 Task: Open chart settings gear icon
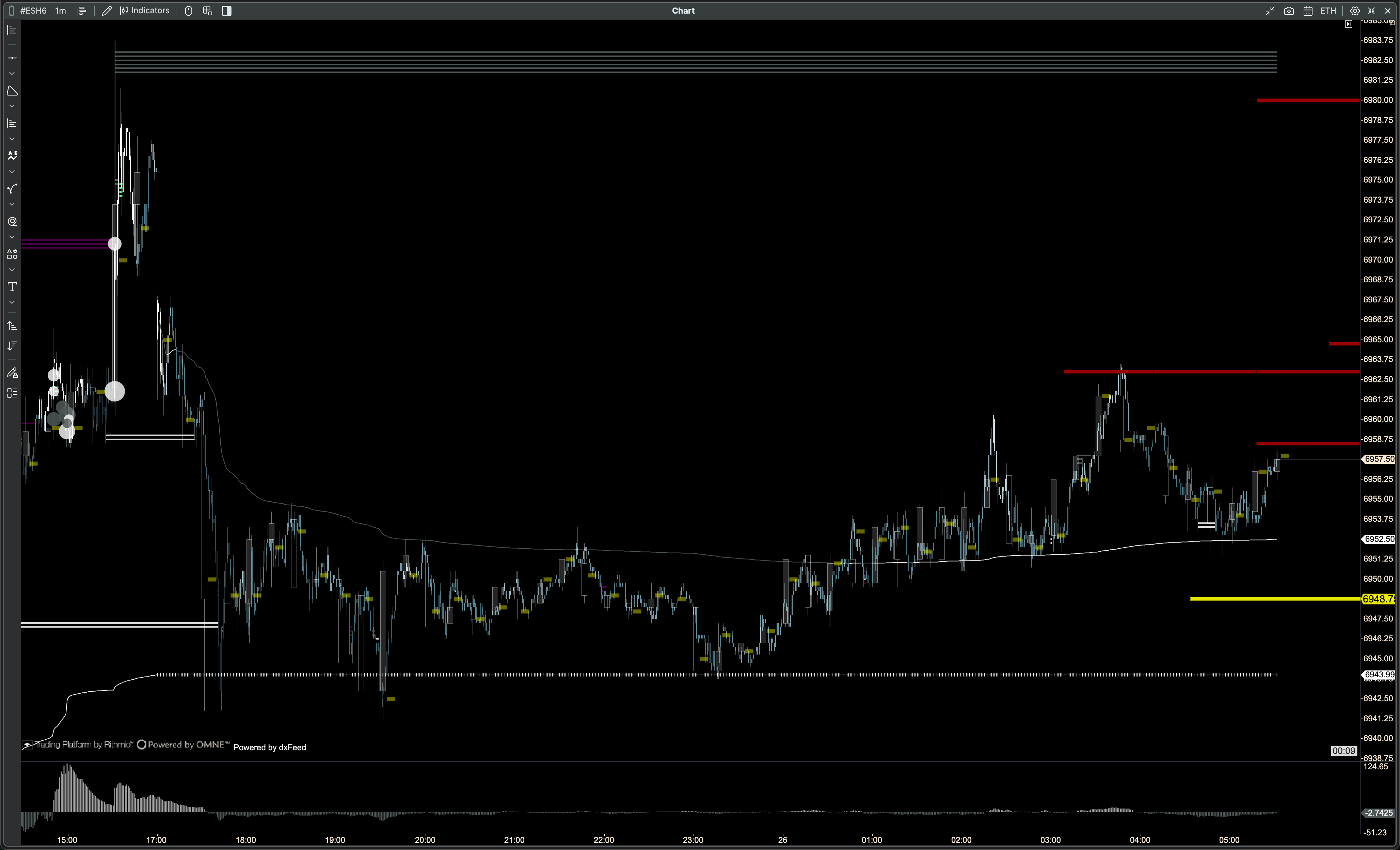[1354, 11]
